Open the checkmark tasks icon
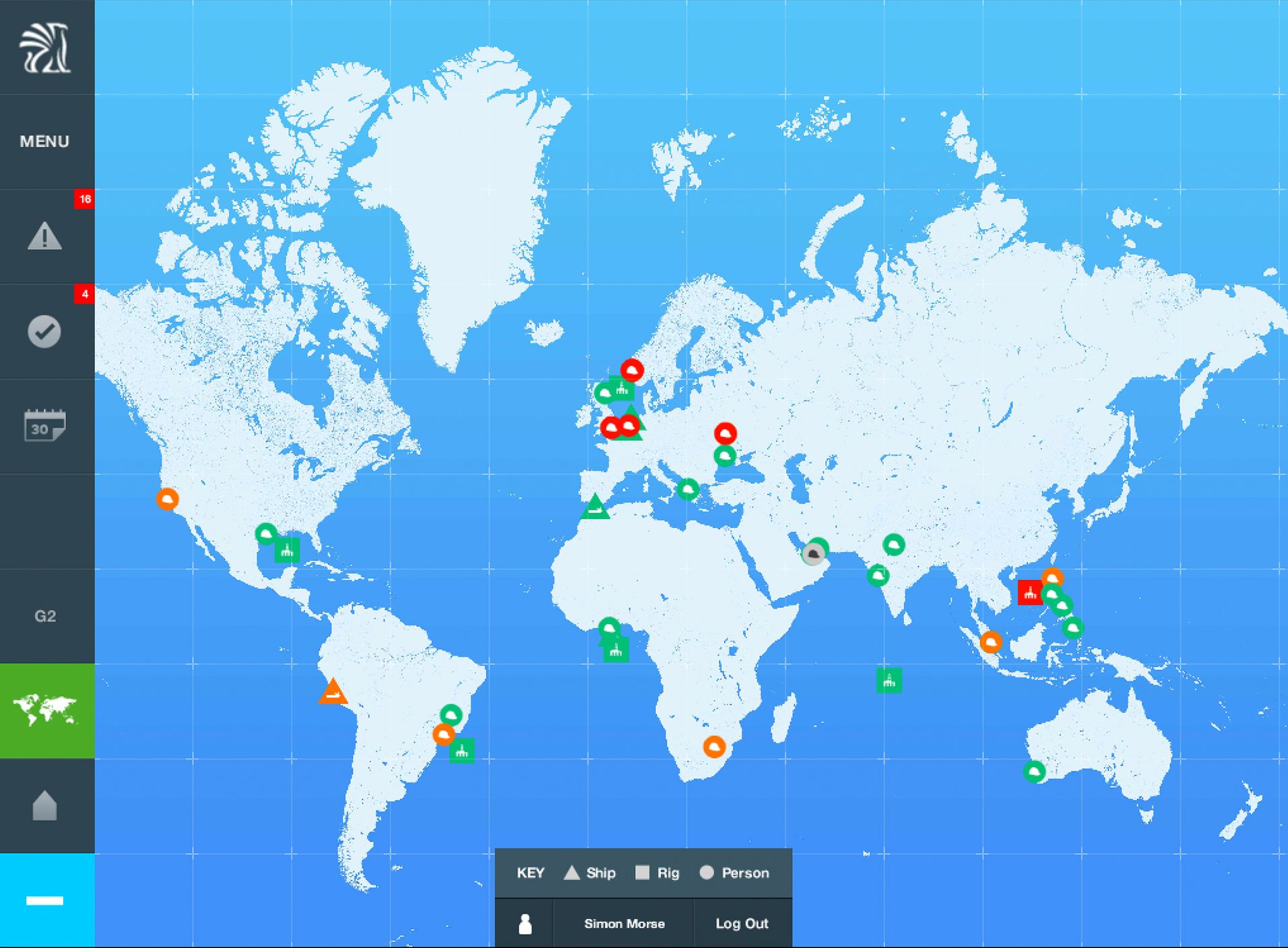This screenshot has height=948, width=1288. pos(44,331)
